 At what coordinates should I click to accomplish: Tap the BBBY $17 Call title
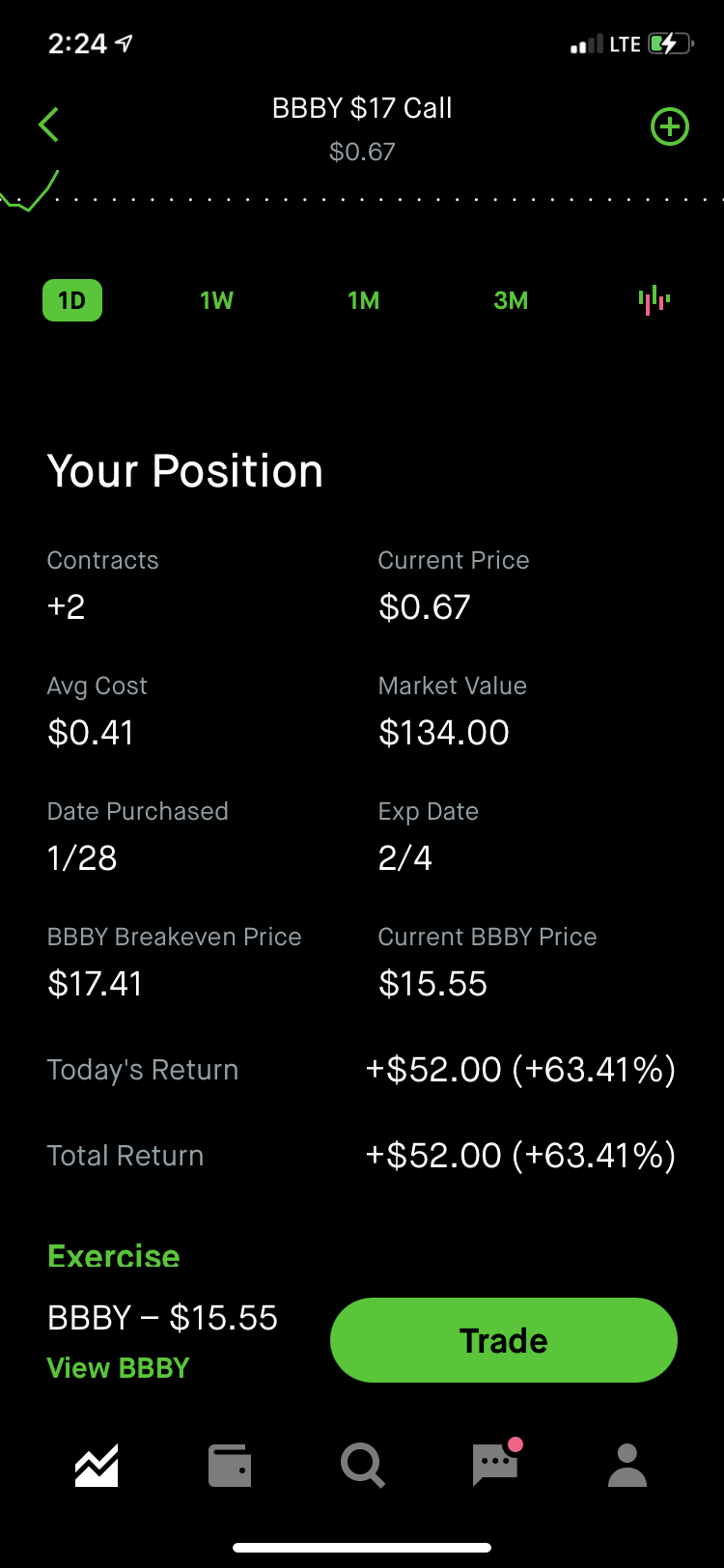pyautogui.click(x=362, y=108)
